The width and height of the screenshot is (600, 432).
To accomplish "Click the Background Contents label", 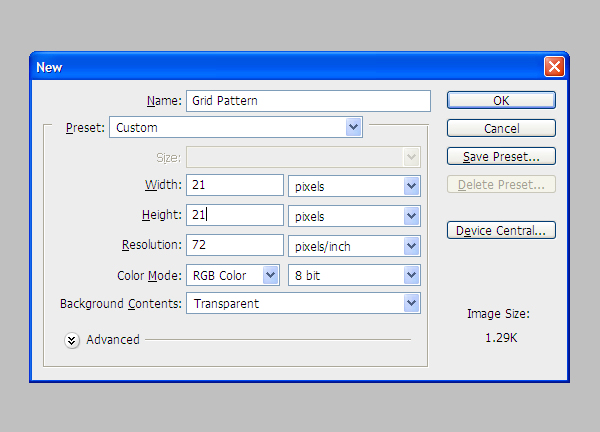I will 121,304.
